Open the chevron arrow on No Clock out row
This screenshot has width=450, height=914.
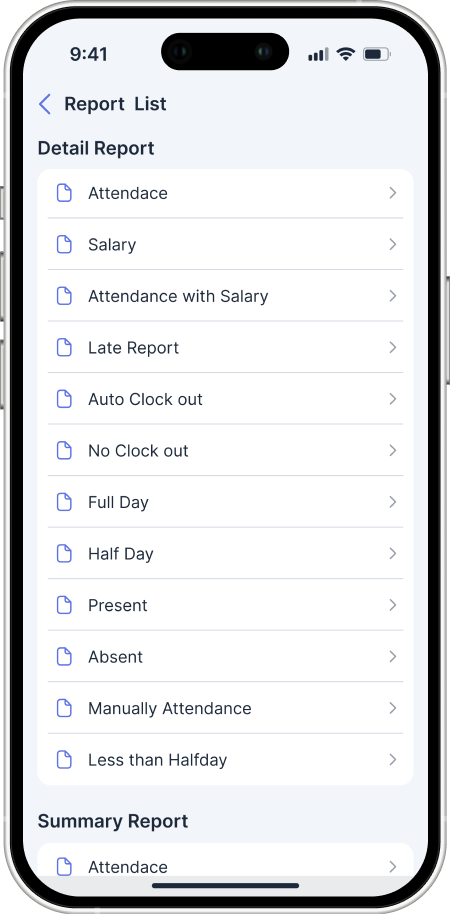point(393,451)
